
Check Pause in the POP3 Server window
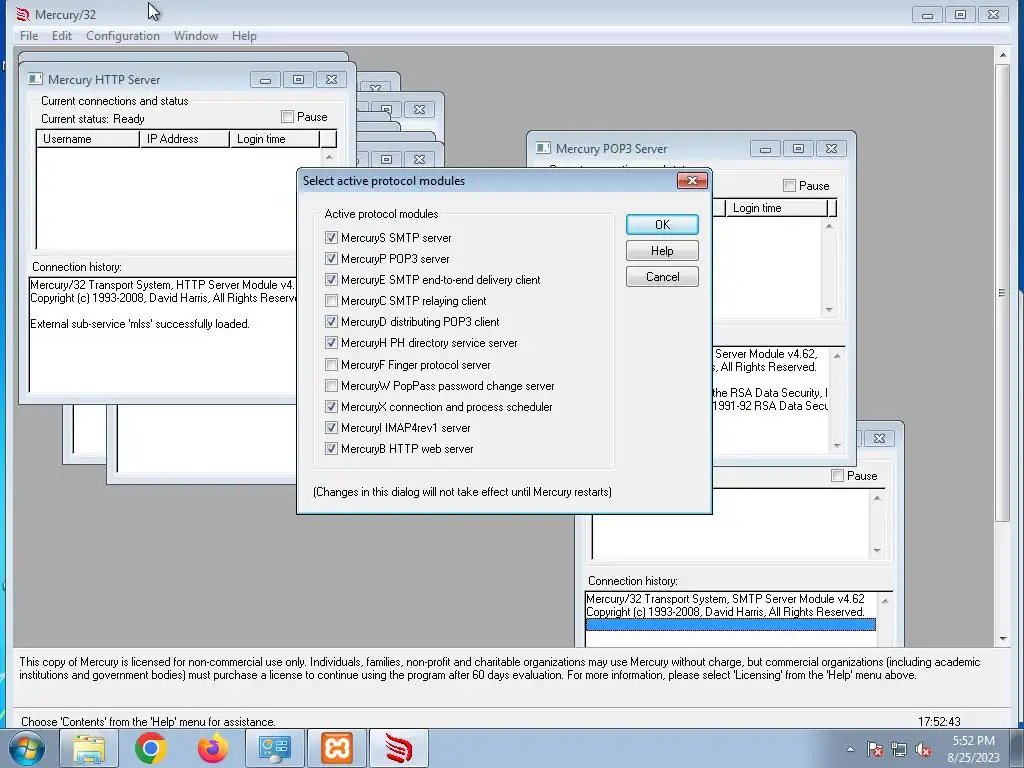pyautogui.click(x=789, y=185)
